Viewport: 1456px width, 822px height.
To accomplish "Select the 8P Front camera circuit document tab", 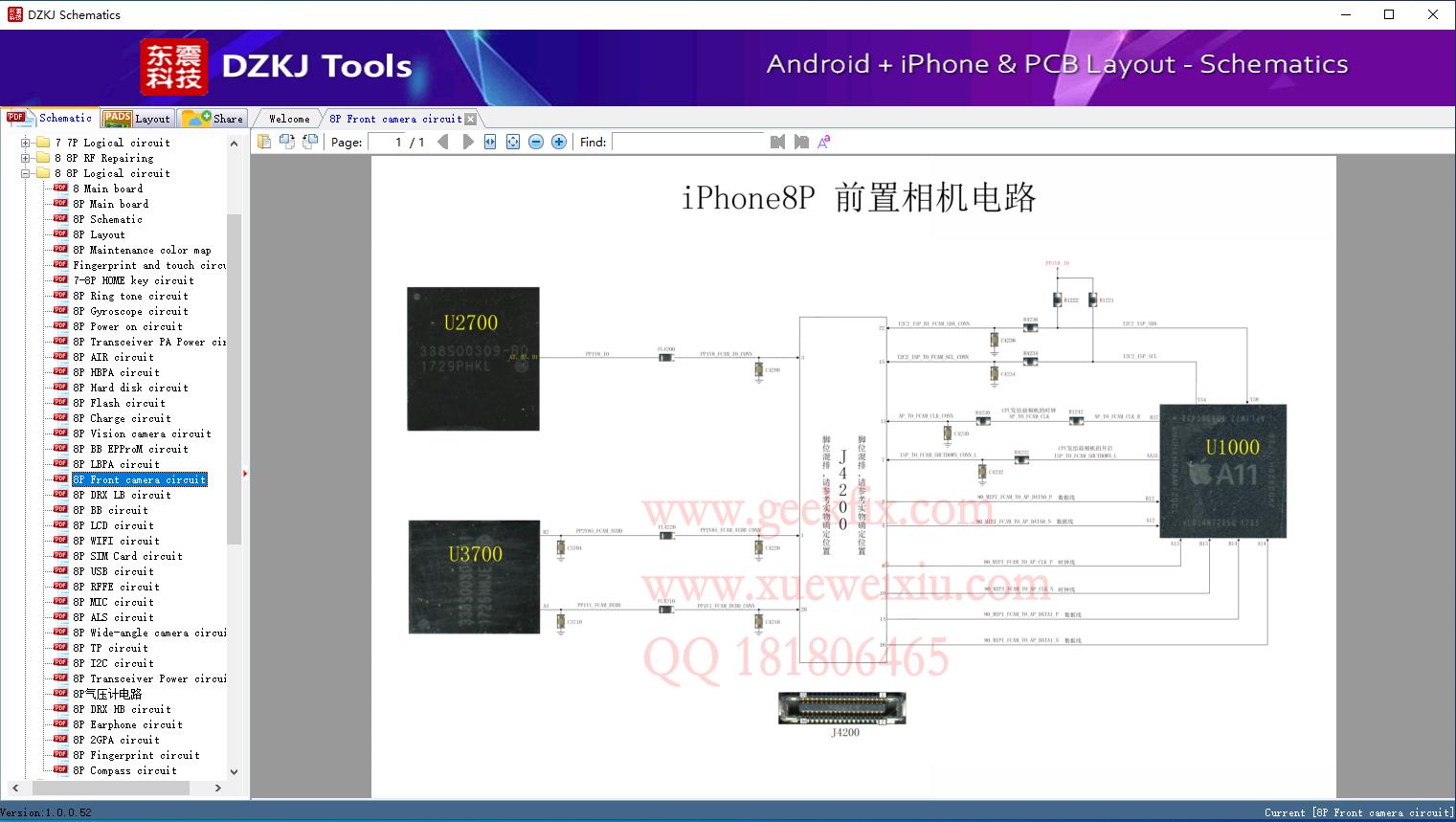I will pos(395,119).
